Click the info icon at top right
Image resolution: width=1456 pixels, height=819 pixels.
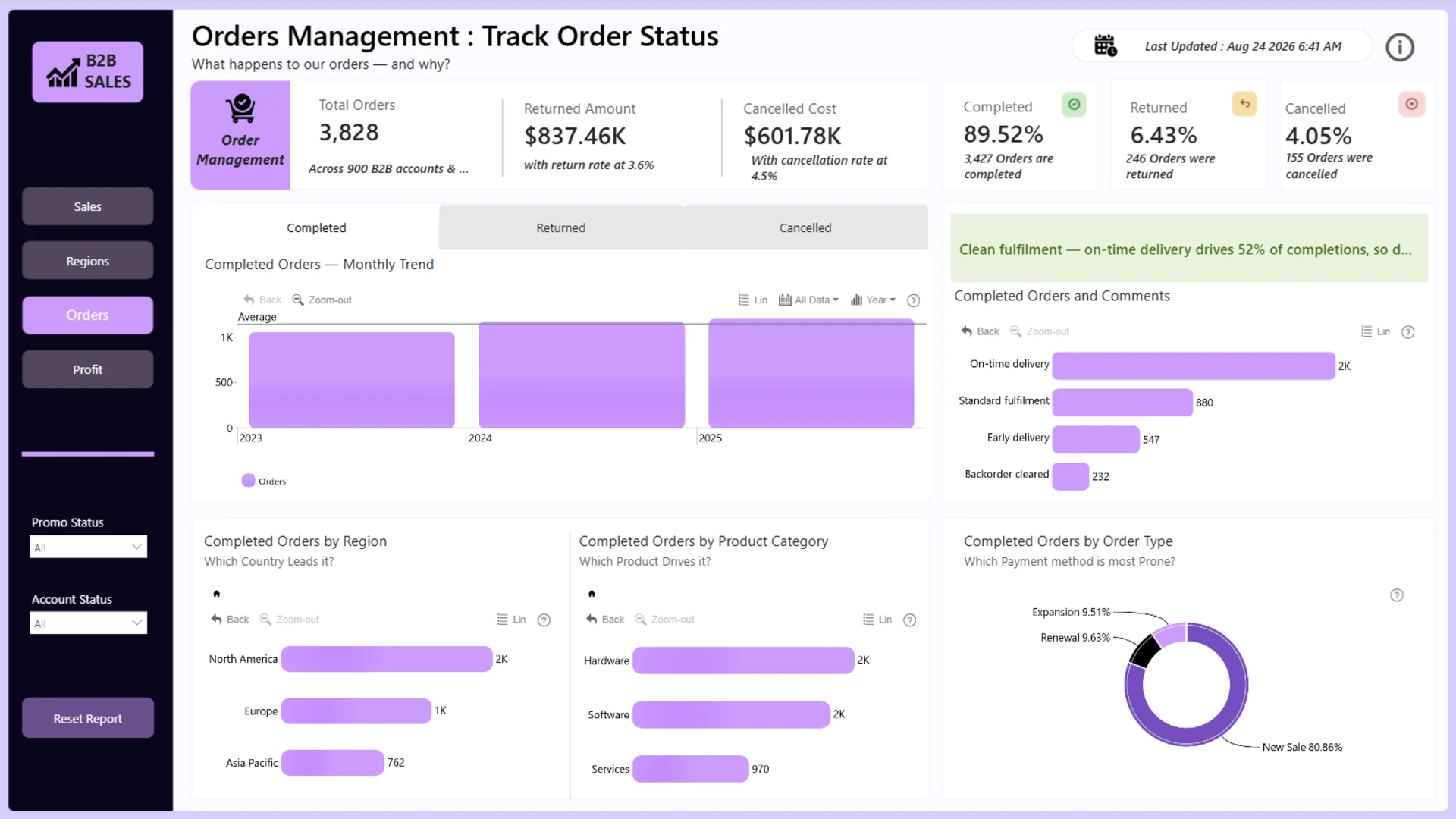click(x=1399, y=47)
